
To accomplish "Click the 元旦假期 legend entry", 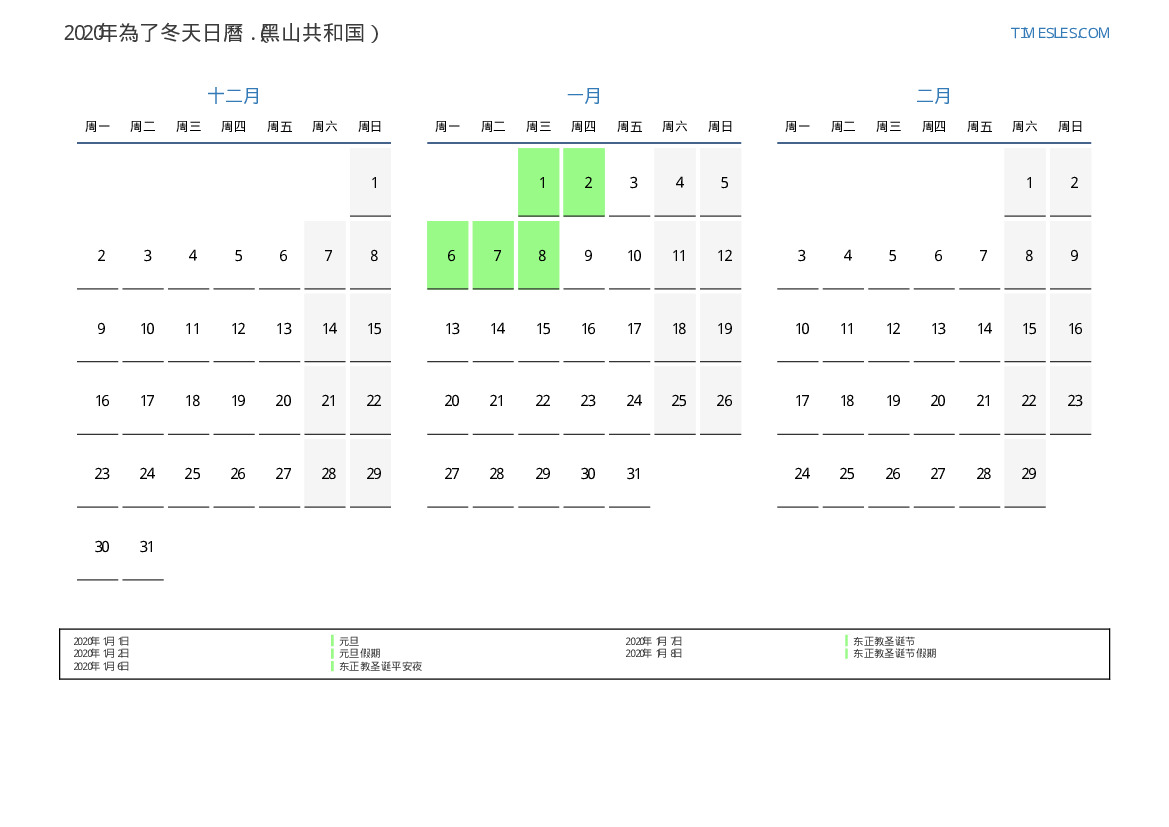I will (x=359, y=654).
